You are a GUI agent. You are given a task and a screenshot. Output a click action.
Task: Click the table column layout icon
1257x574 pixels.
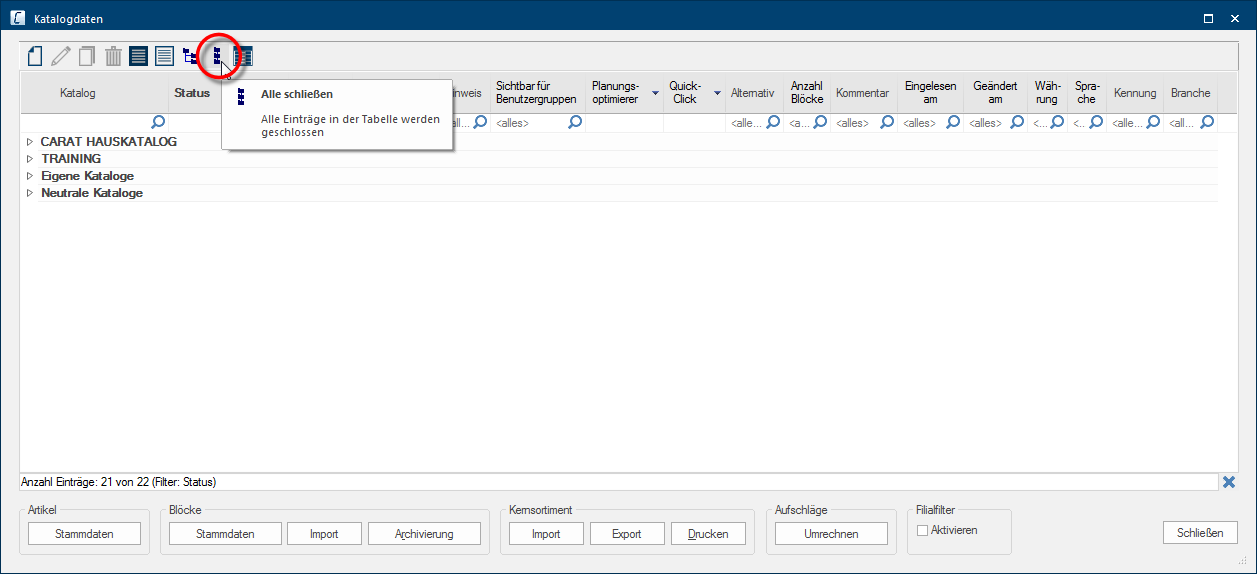click(243, 57)
